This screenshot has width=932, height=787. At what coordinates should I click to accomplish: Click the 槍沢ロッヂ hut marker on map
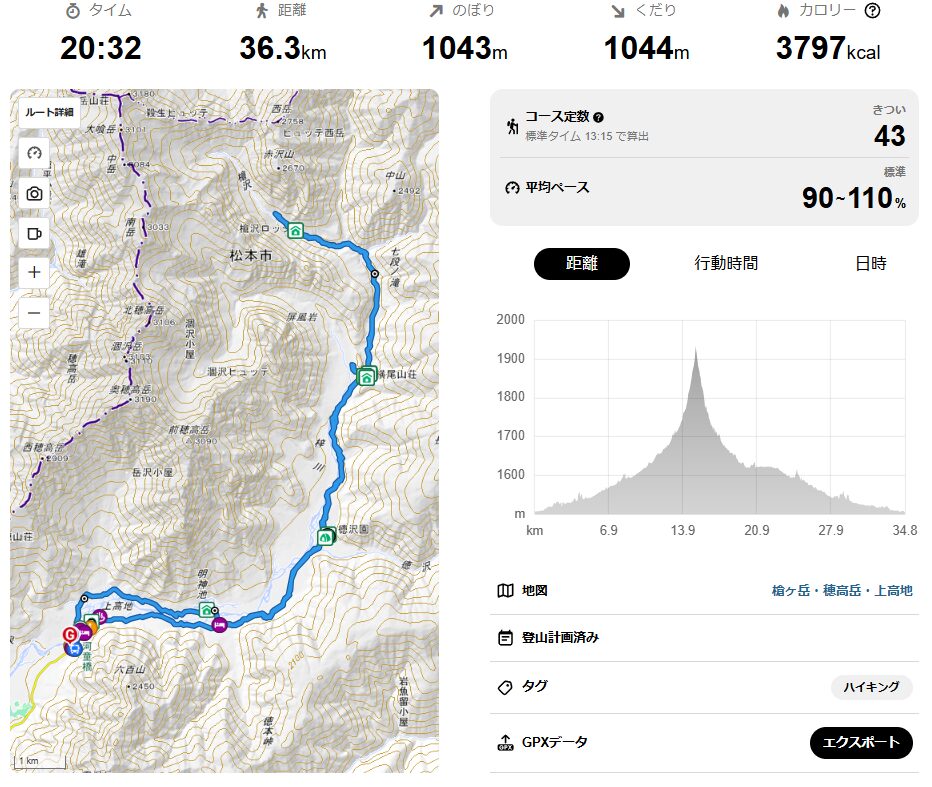point(295,231)
